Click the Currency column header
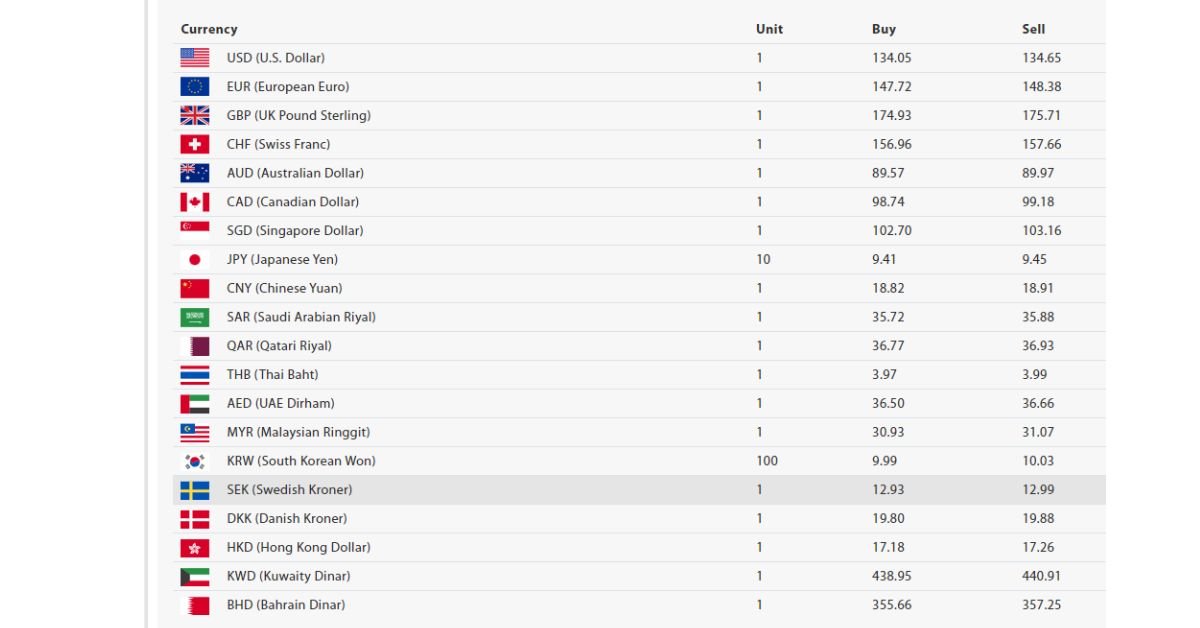This screenshot has height=628, width=1200. click(209, 29)
